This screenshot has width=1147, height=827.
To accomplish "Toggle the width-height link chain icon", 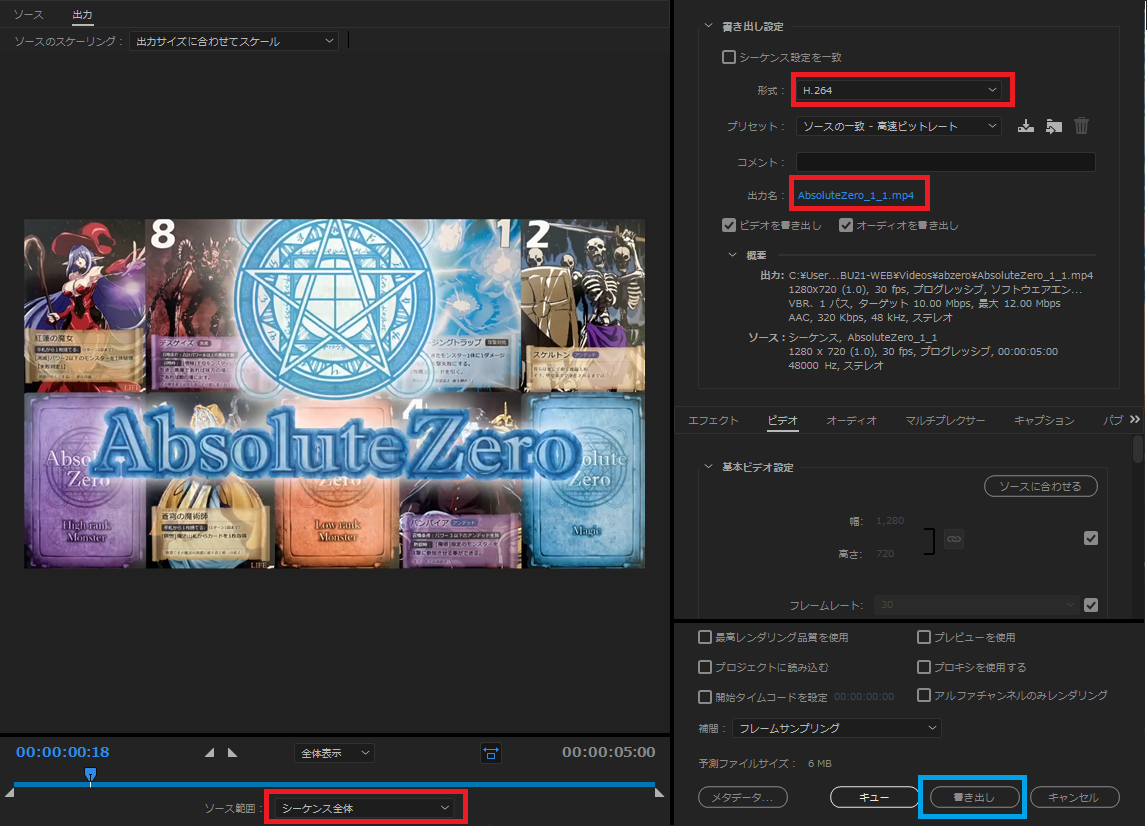I will click(954, 539).
